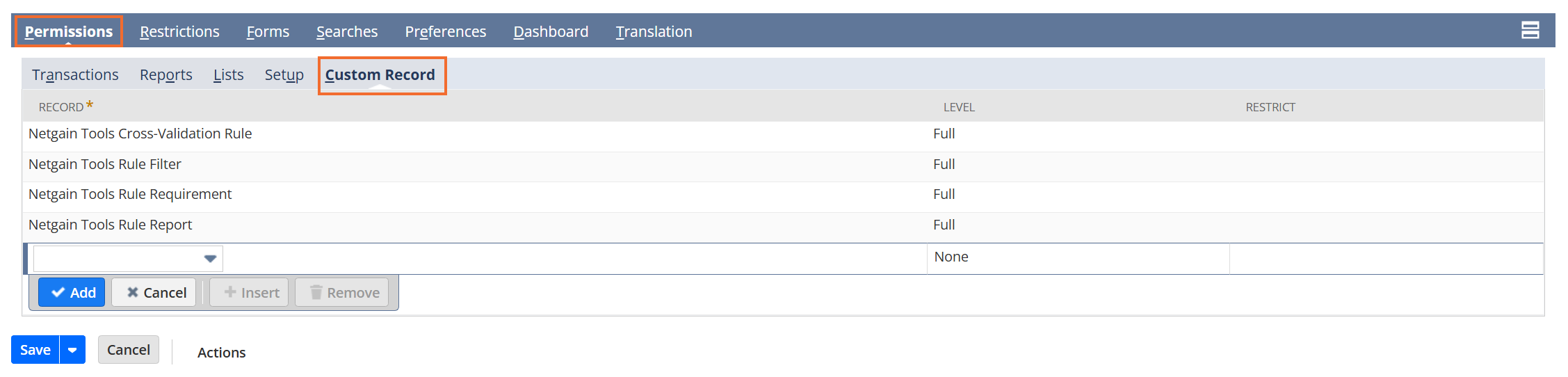Open the Forms tab
Image resolution: width=1568 pixels, height=377 pixels.
pyautogui.click(x=268, y=31)
